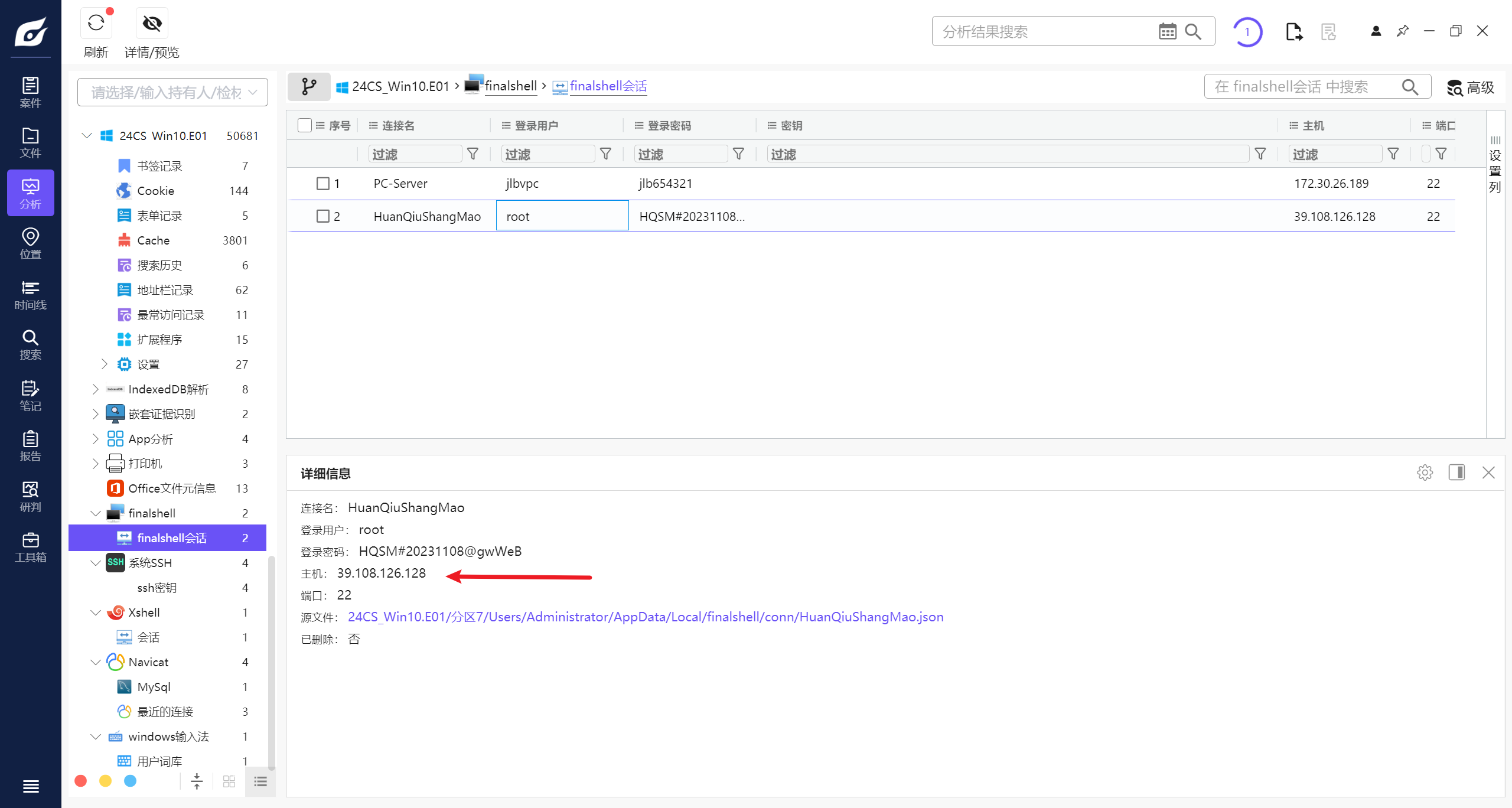Click the gear icon in 详细信息 panel
This screenshot has height=808, width=1512.
pos(1425,473)
